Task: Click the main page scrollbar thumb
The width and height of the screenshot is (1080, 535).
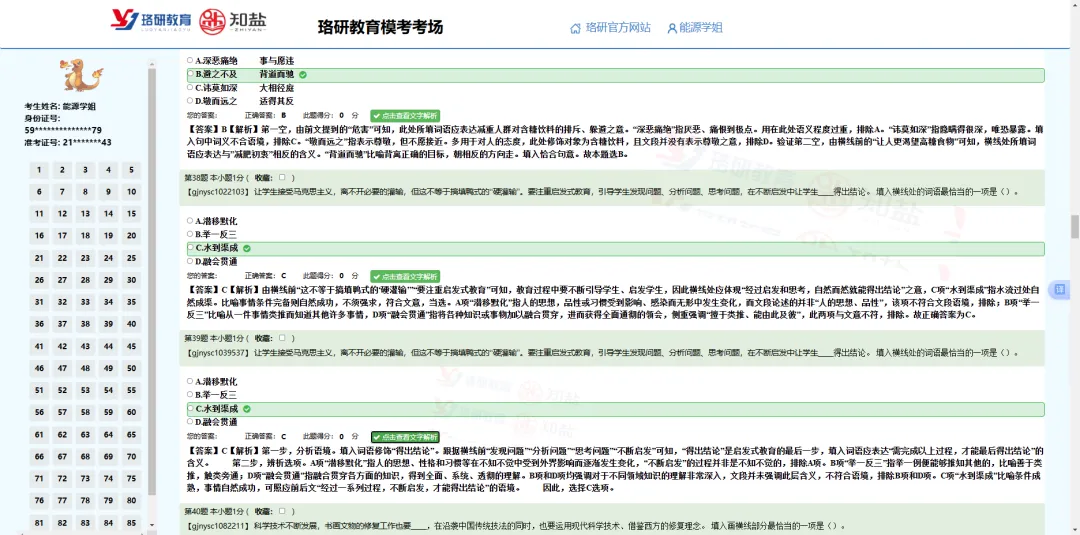Action: click(1074, 227)
